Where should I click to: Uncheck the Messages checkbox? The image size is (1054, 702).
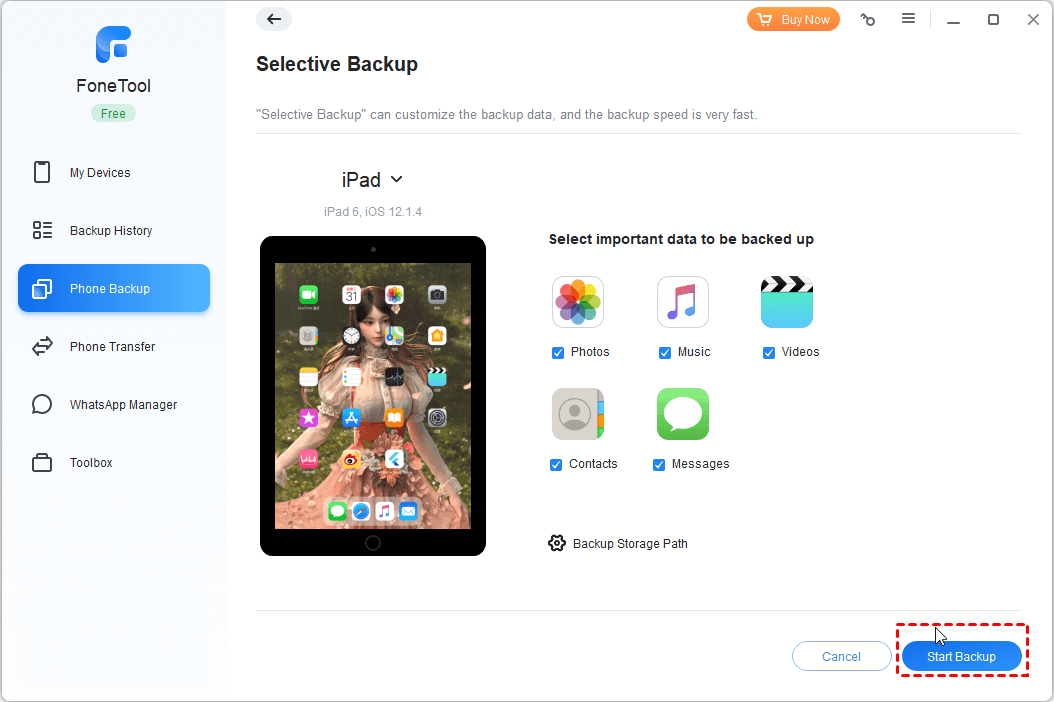coord(659,465)
